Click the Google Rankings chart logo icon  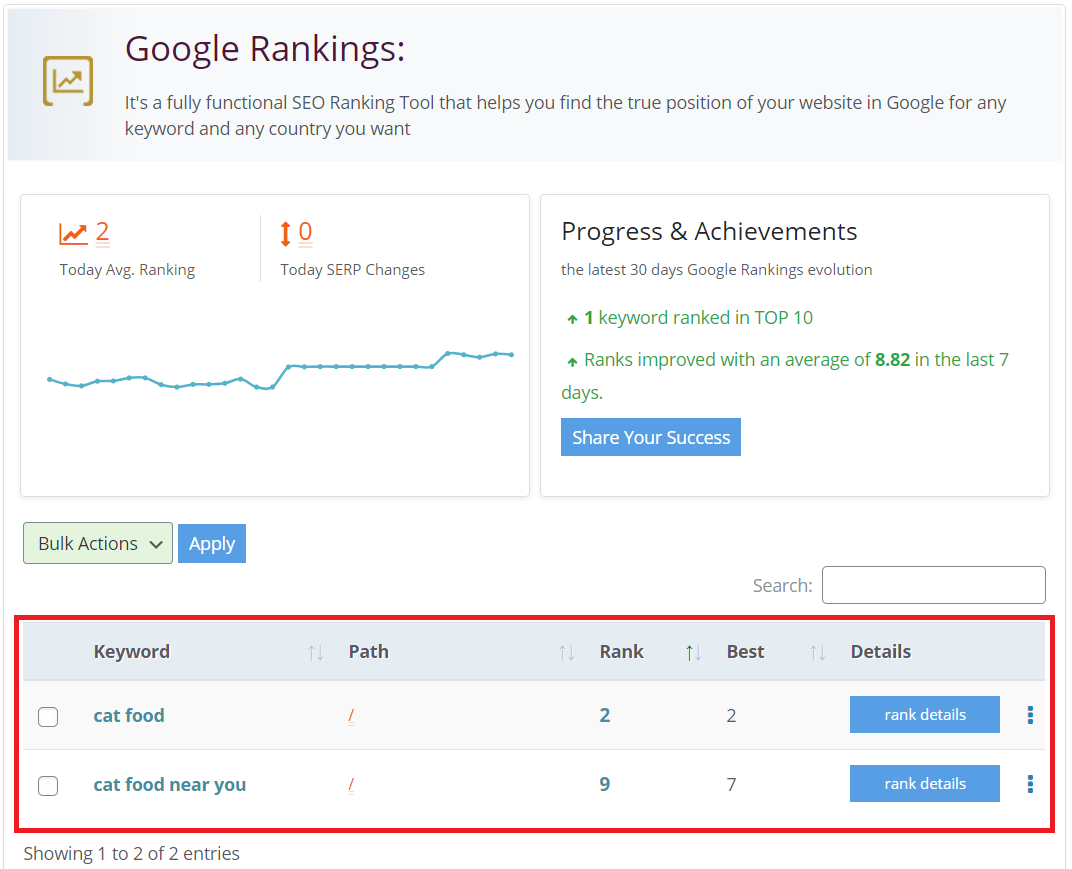pyautogui.click(x=68, y=81)
